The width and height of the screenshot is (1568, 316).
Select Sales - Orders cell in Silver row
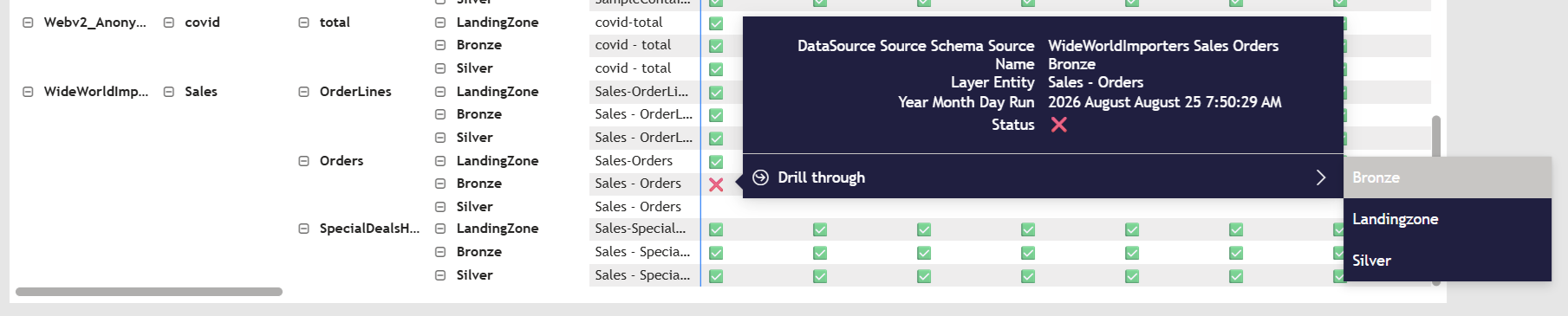[x=644, y=207]
